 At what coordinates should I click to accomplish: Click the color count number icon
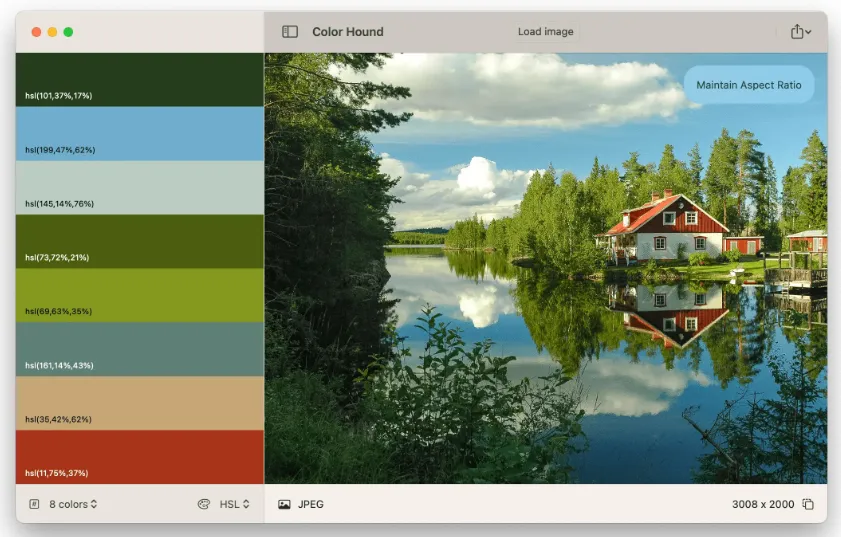click(34, 504)
